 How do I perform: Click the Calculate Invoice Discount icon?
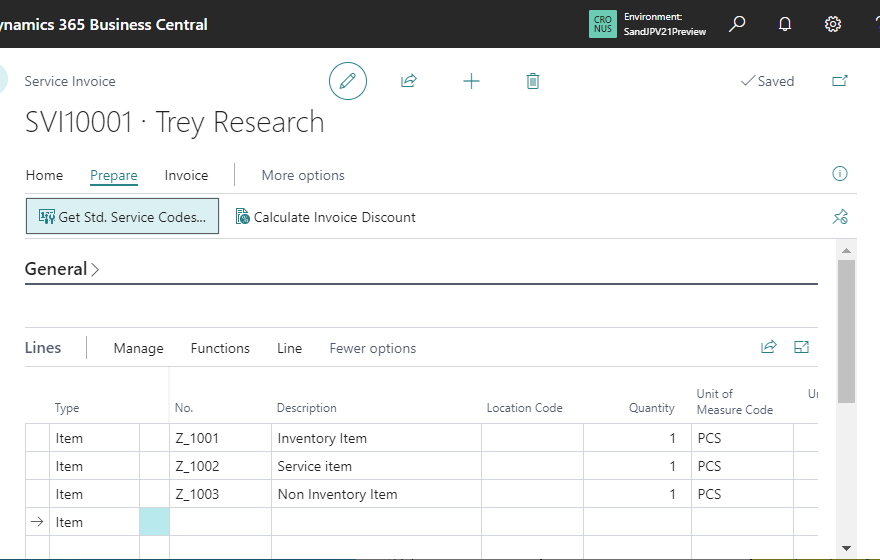click(242, 217)
